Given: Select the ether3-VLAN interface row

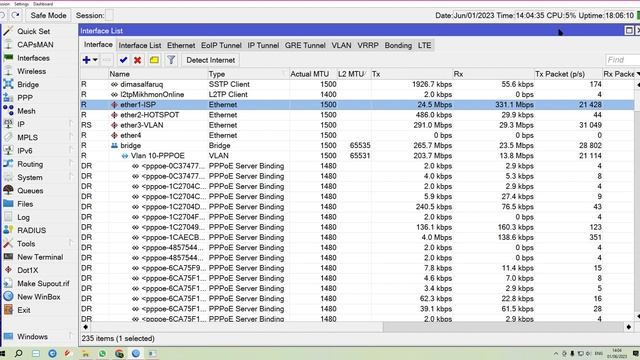Looking at the screenshot, I should (357, 125).
